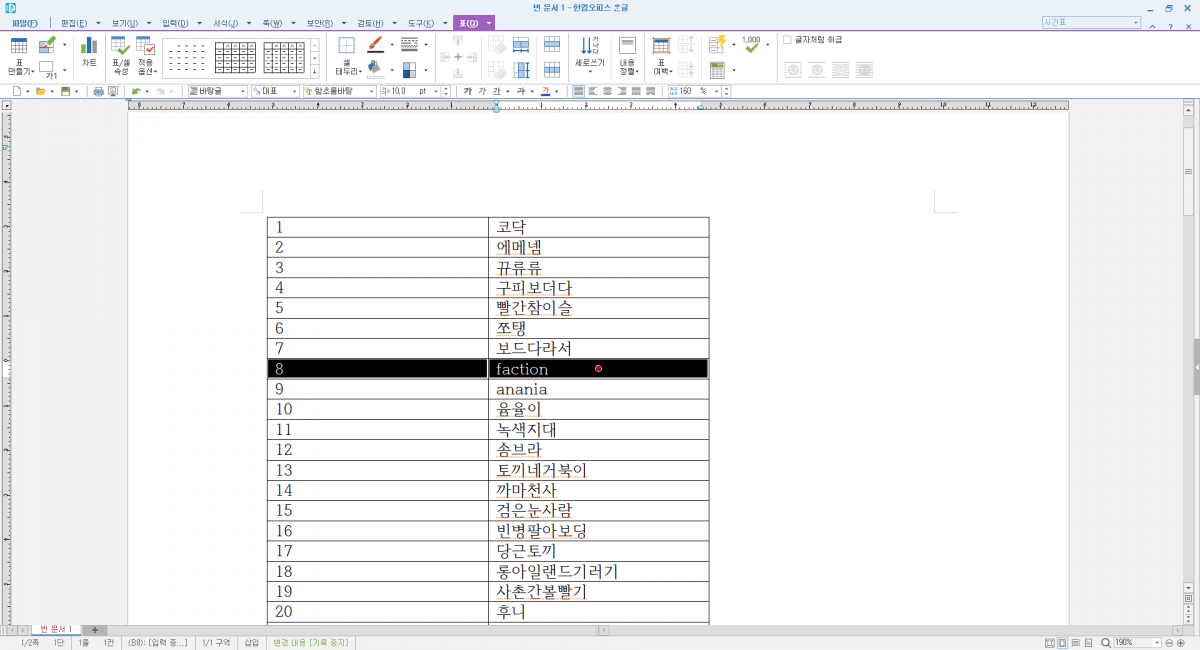Open the 서식(J) menu
Image resolution: width=1200 pixels, height=650 pixels.
pyautogui.click(x=226, y=22)
